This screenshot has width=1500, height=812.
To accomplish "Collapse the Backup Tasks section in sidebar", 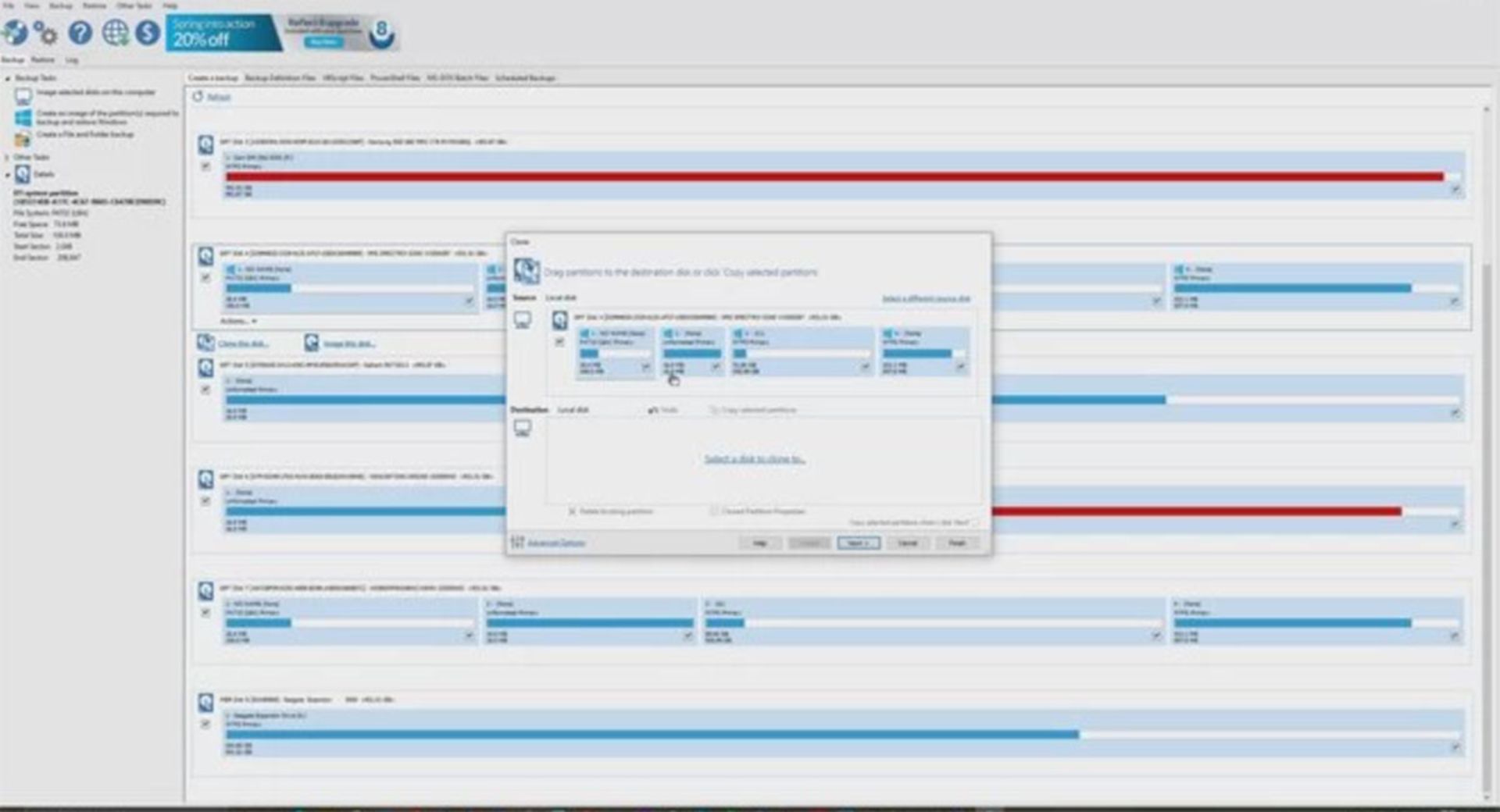I will 8,78.
